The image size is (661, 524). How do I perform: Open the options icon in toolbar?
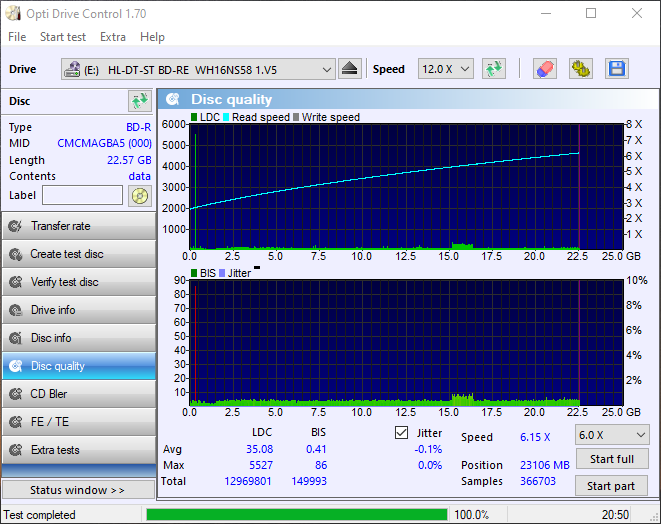click(x=580, y=69)
